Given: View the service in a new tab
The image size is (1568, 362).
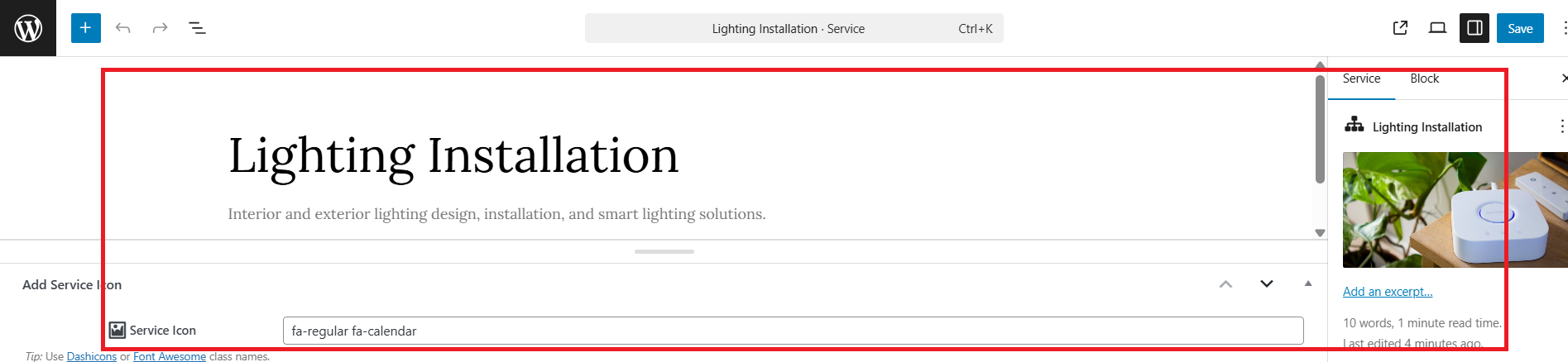Looking at the screenshot, I should pos(1400,28).
